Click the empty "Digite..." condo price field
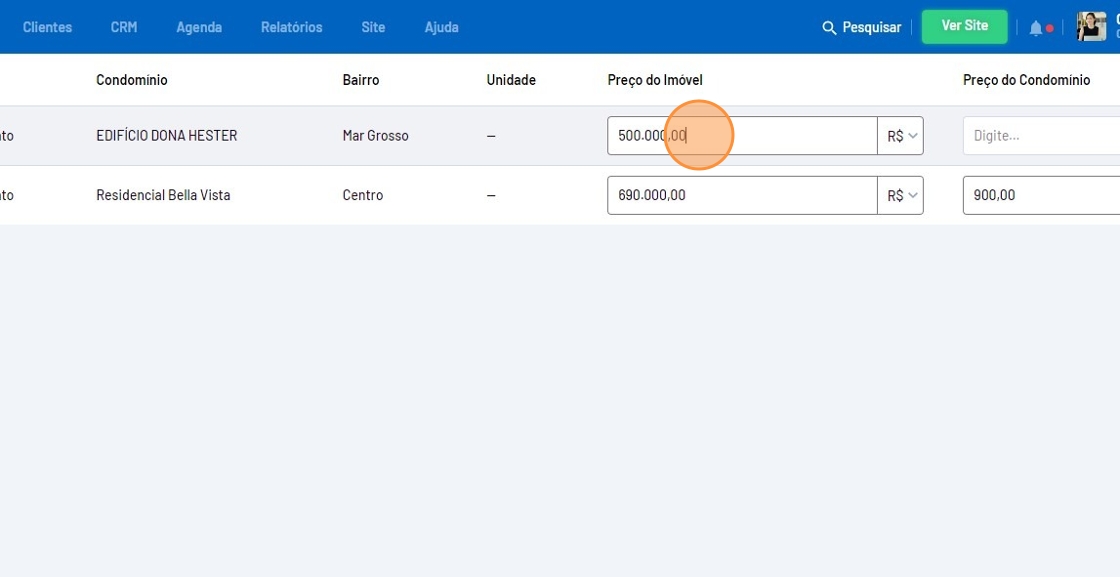Screen dimensions: 1120x577 tap(1040, 136)
